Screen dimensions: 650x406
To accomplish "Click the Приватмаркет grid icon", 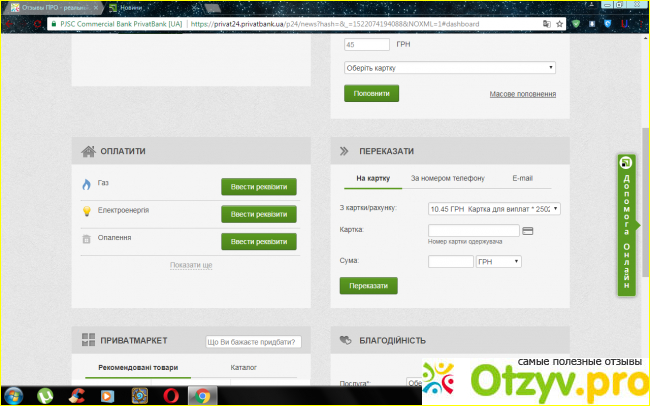I will [88, 340].
